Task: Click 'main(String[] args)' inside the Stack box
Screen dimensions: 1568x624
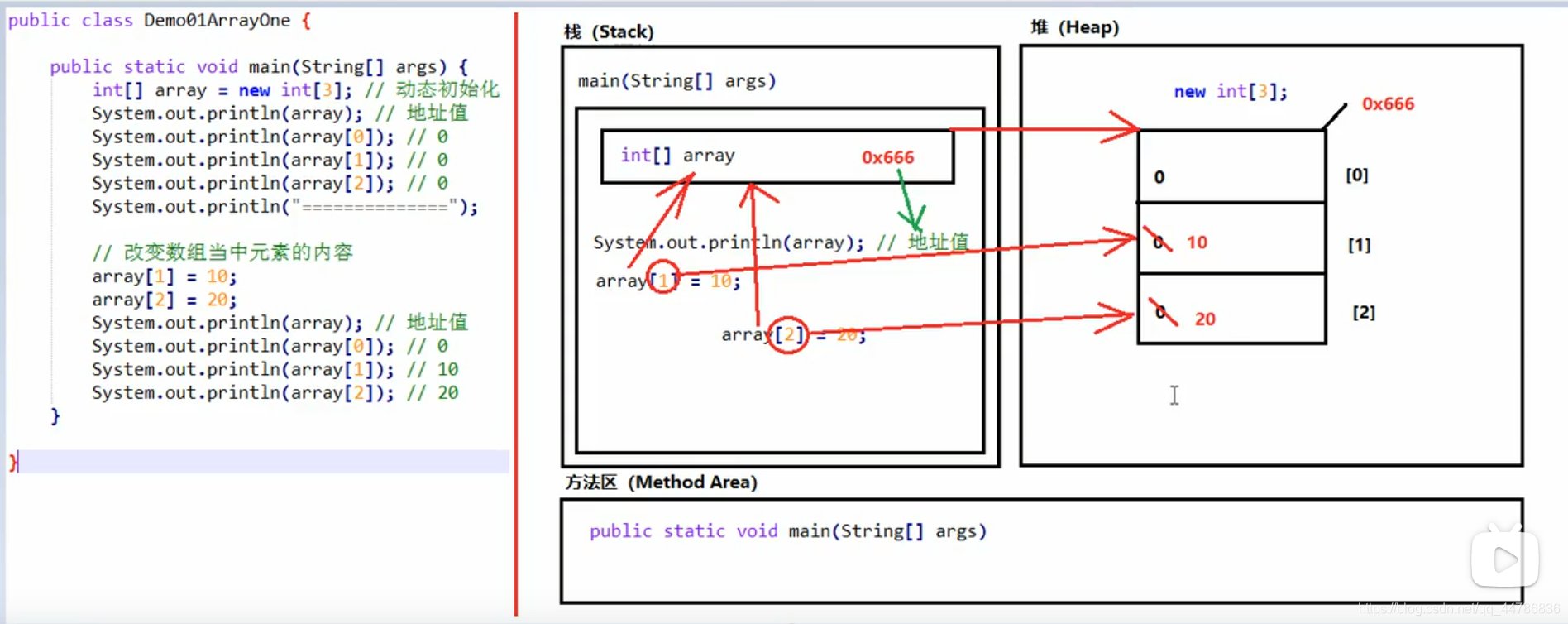Action: pos(676,80)
